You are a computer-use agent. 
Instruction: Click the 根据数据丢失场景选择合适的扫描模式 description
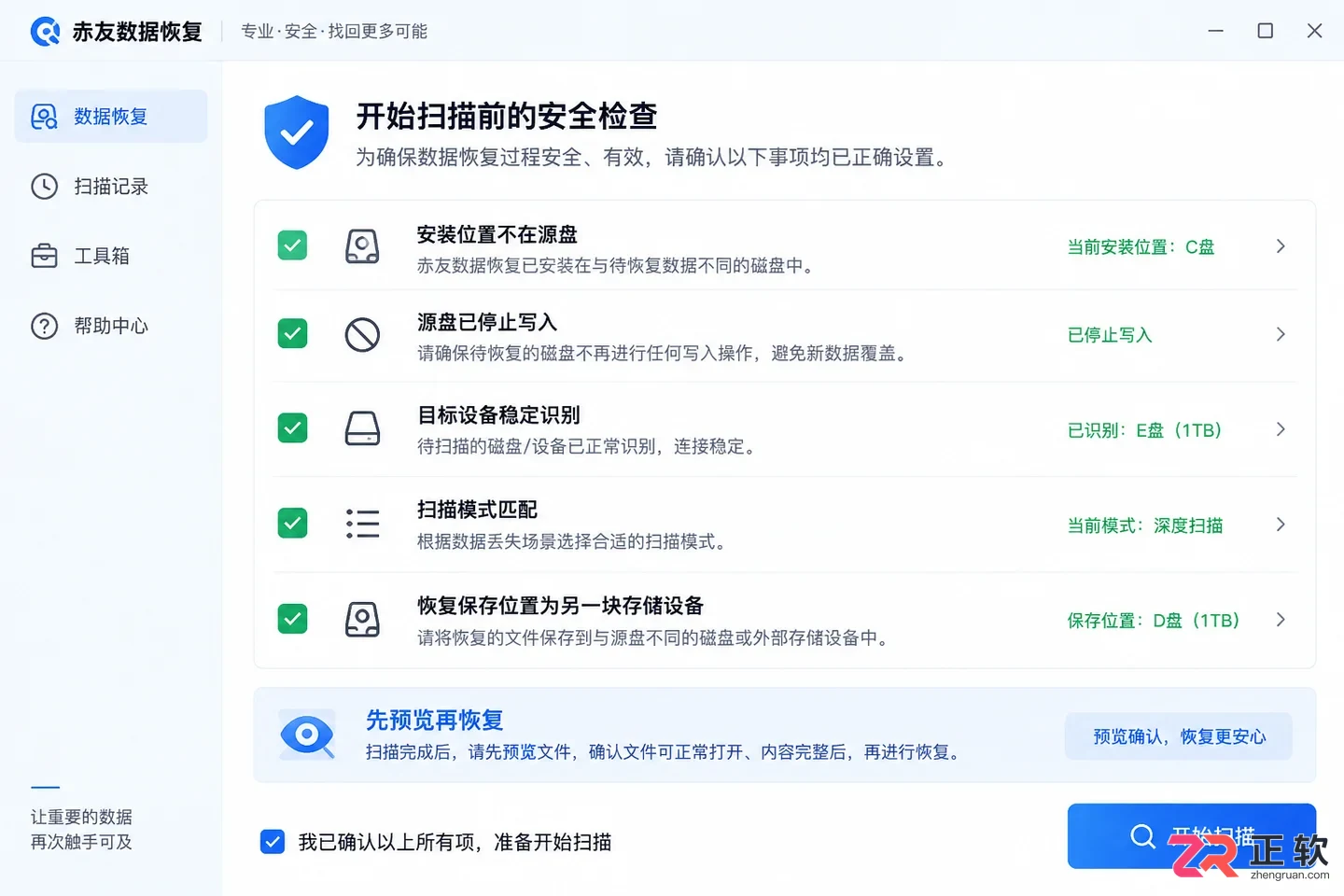(571, 541)
